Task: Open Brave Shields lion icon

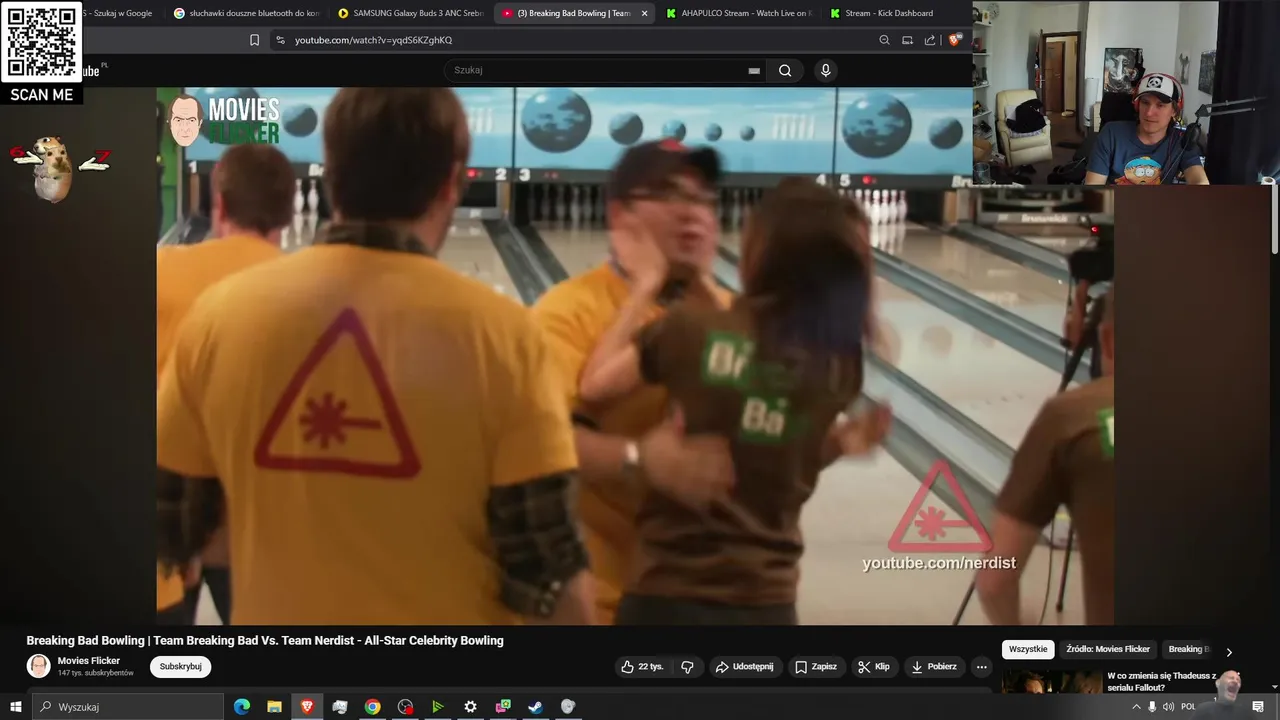Action: pyautogui.click(x=955, y=40)
